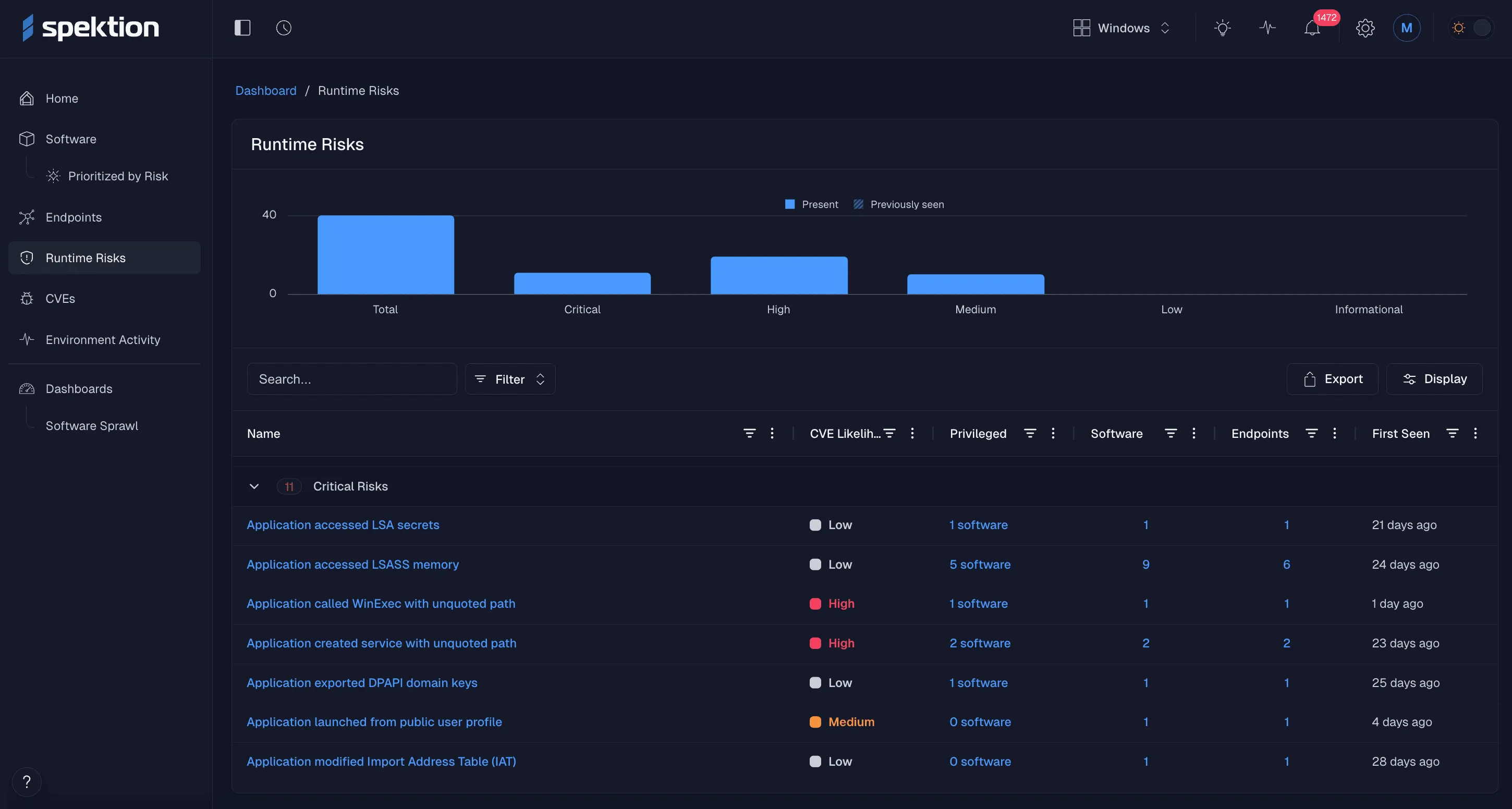Image resolution: width=1512 pixels, height=809 pixels.
Task: Click the High bar in chart
Action: [778, 275]
